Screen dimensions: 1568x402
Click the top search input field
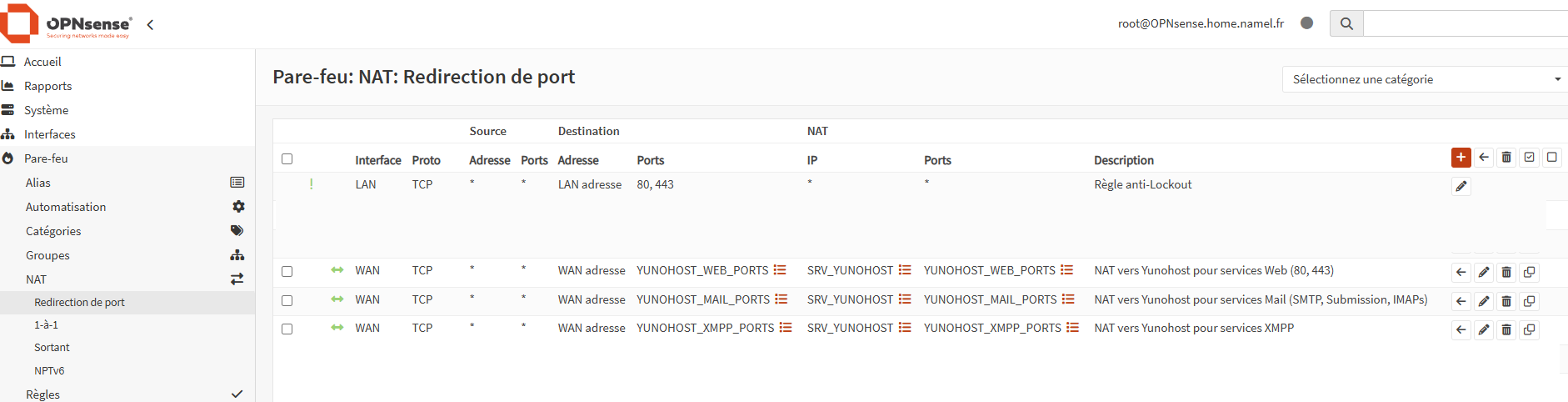(1465, 23)
